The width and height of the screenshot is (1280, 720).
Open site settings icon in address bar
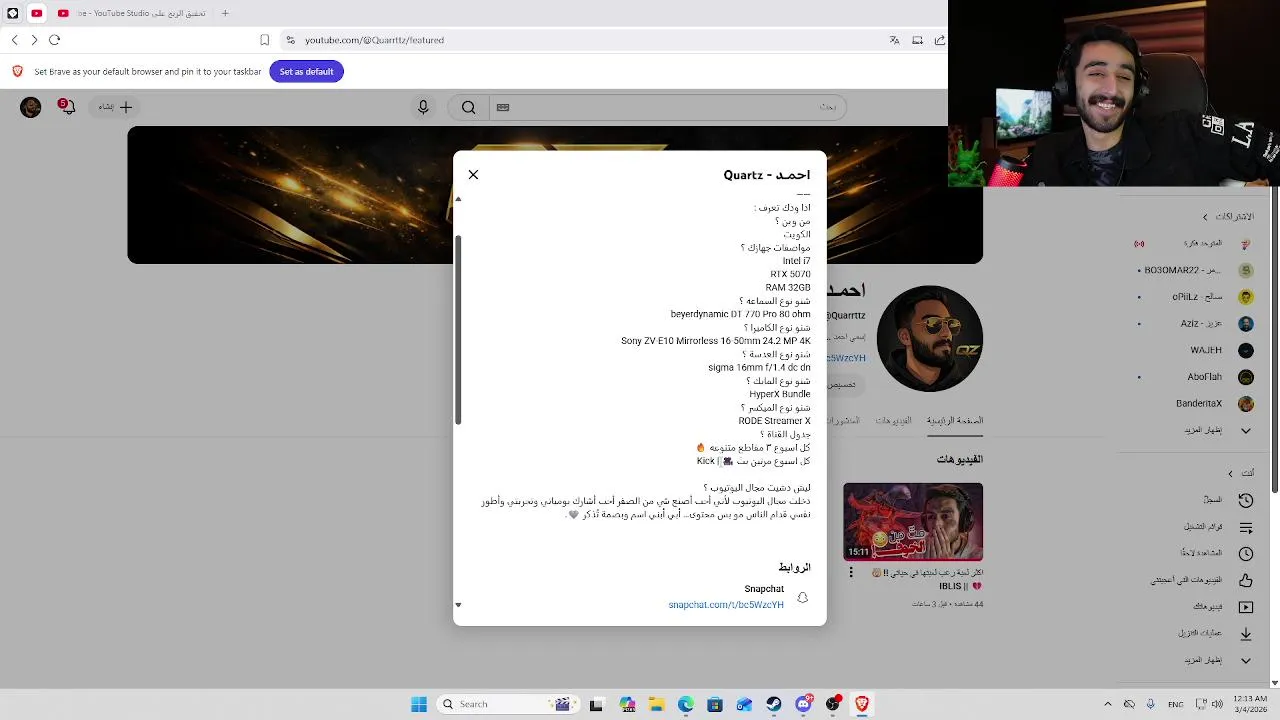[290, 40]
